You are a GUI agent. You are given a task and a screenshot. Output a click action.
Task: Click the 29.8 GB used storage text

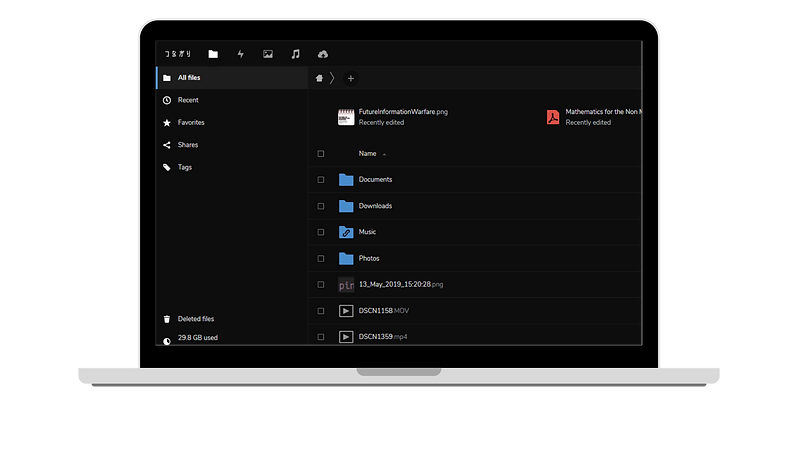click(198, 338)
